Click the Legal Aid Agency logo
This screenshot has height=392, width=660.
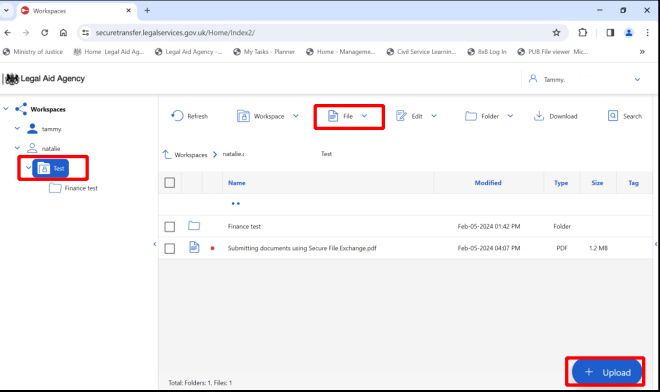[x=45, y=79]
